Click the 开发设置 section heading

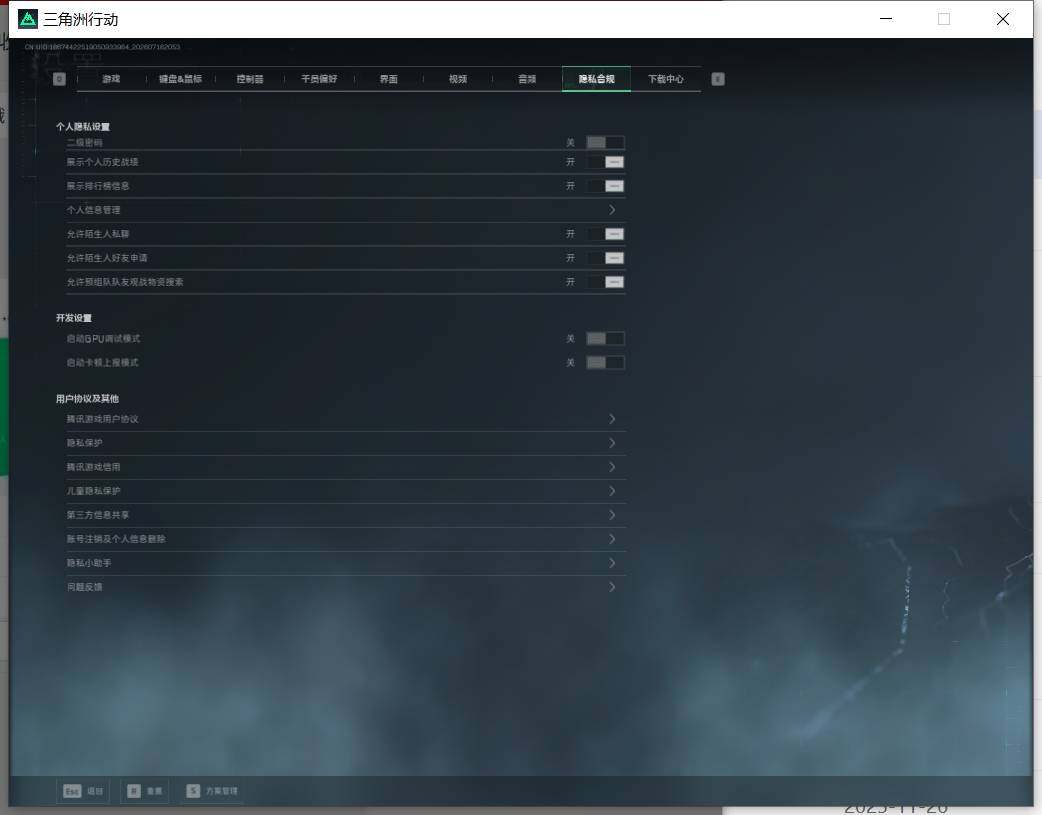[x=74, y=318]
